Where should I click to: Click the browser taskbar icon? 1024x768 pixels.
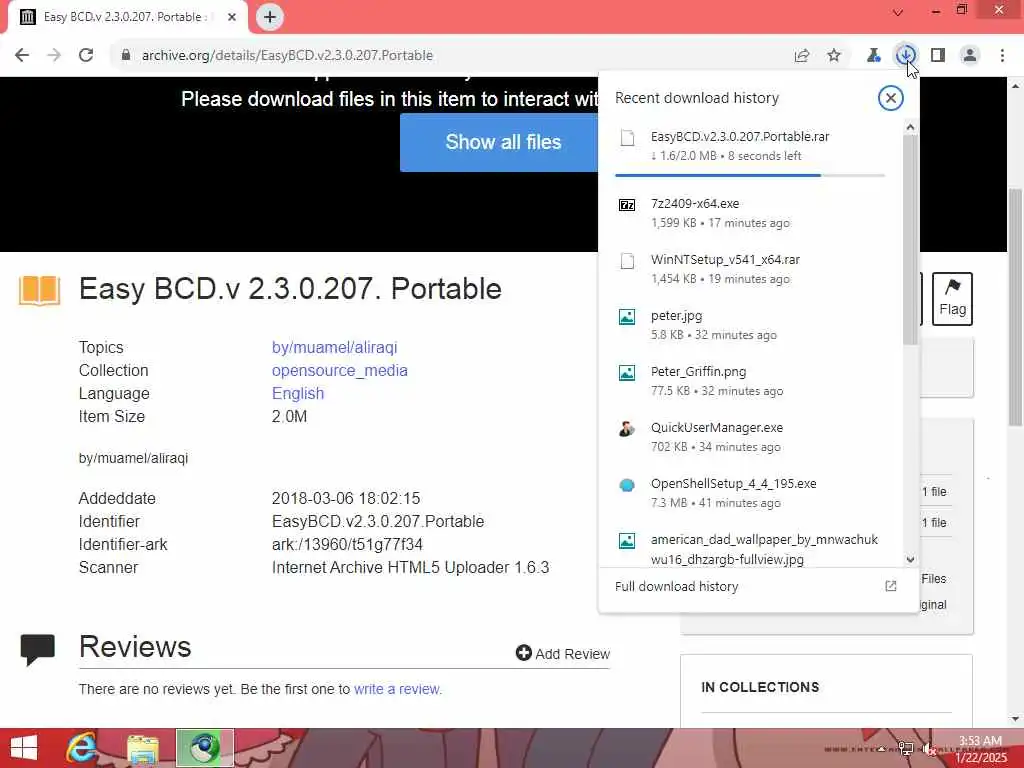tap(204, 748)
